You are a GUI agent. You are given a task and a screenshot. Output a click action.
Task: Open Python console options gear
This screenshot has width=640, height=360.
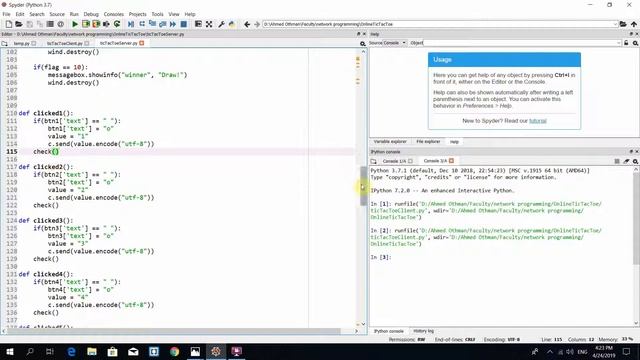tap(636, 161)
